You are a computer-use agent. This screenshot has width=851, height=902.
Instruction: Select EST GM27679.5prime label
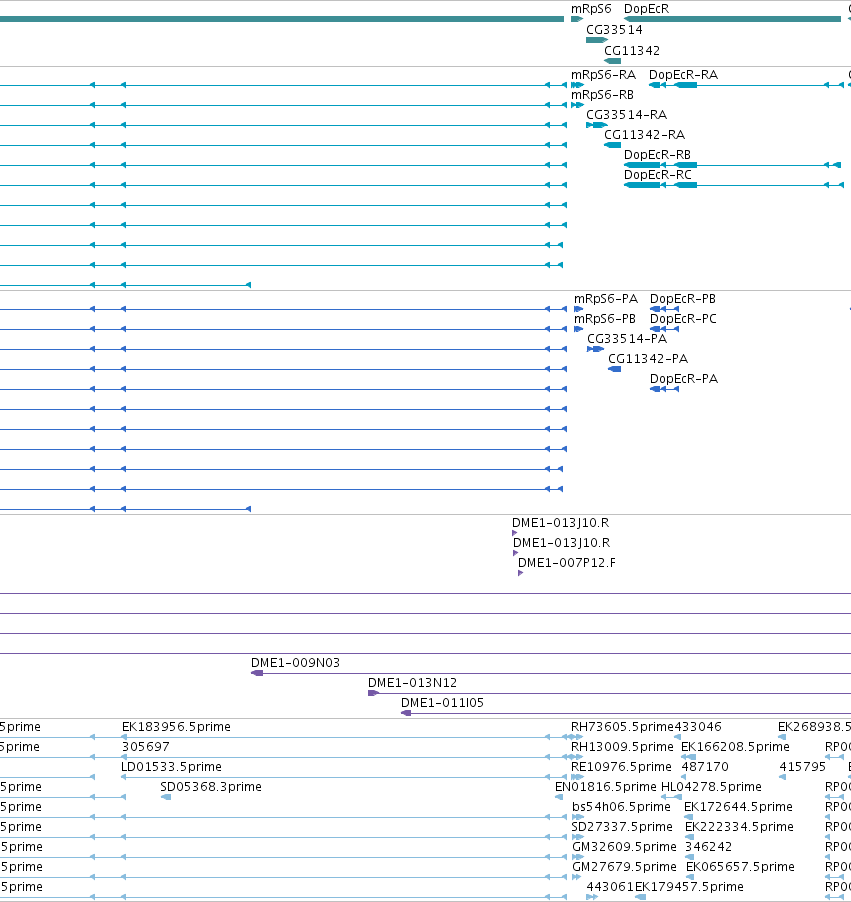624,866
